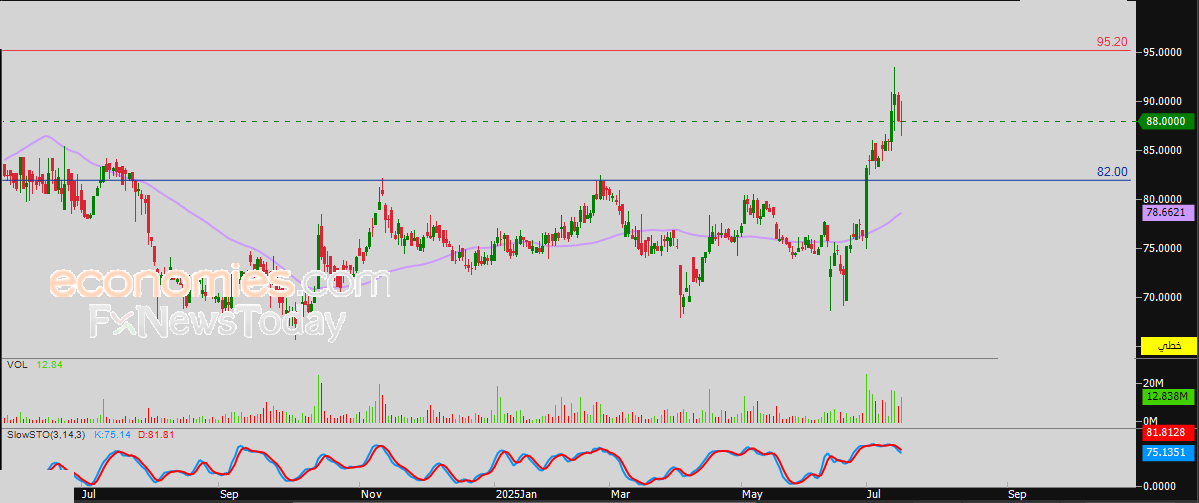The image size is (1199, 503).
Task: Click the 0.0000 stochastic axis label
Action: tap(1158, 485)
